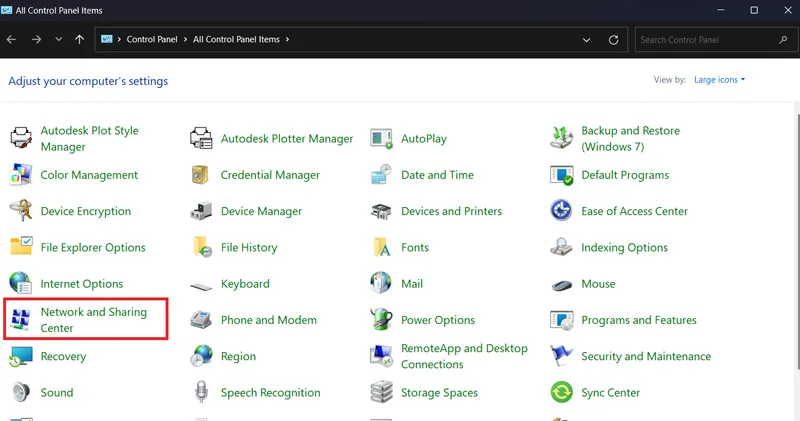This screenshot has width=800, height=421.
Task: Click the vertical scrollbar on the right
Action: point(797,240)
